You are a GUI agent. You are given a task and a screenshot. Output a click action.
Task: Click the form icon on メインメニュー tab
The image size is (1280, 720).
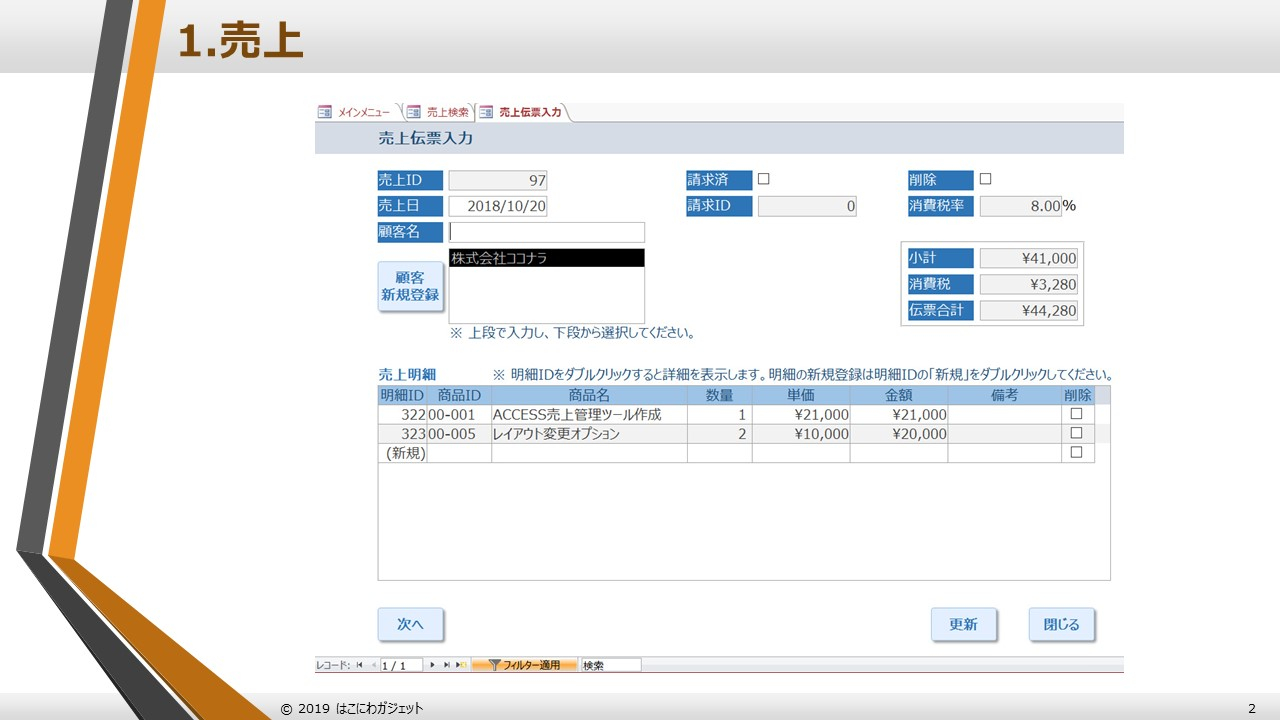pos(325,112)
